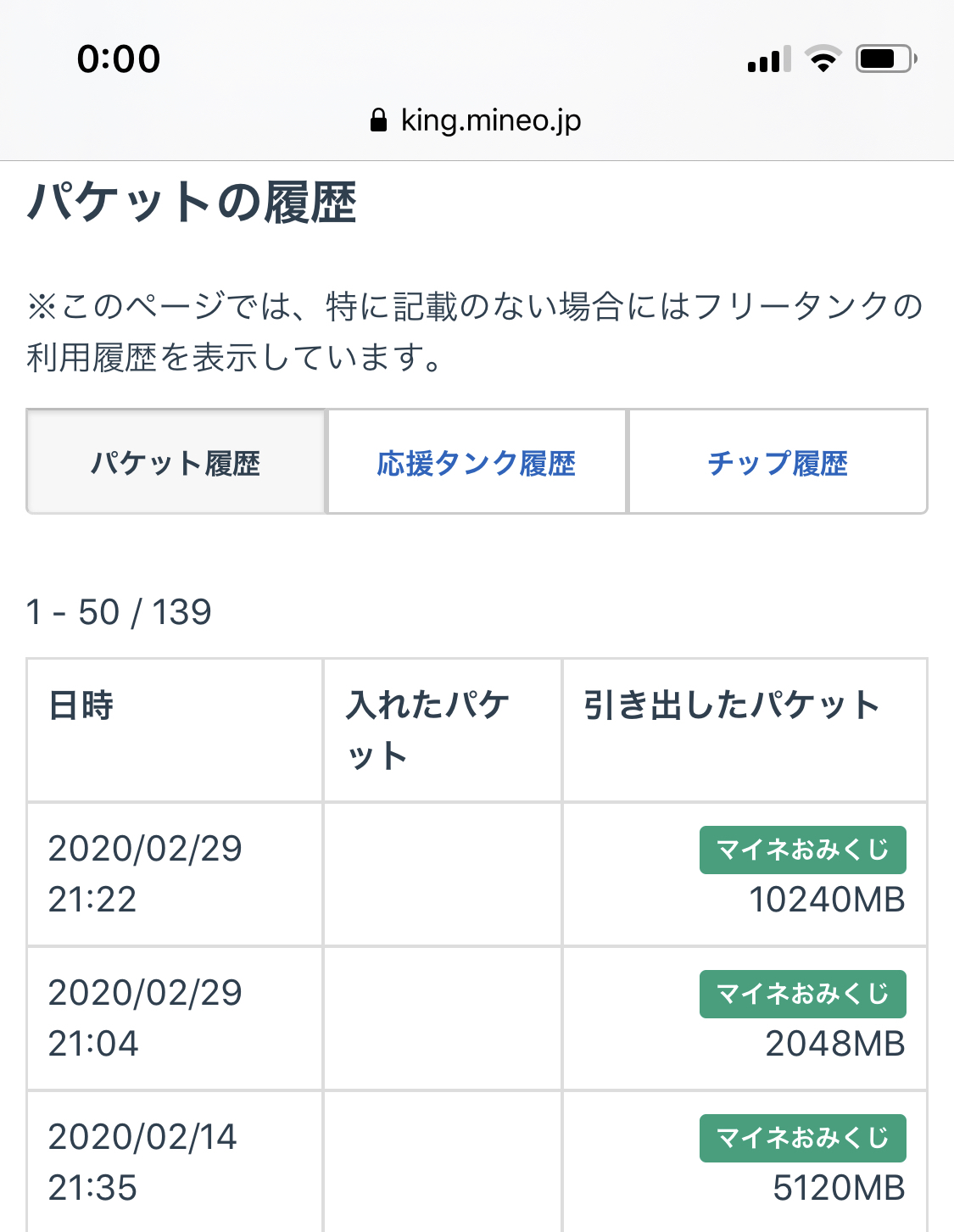Select the 10240MB withdrawn amount
This screenshot has height=1232, width=954.
click(827, 900)
